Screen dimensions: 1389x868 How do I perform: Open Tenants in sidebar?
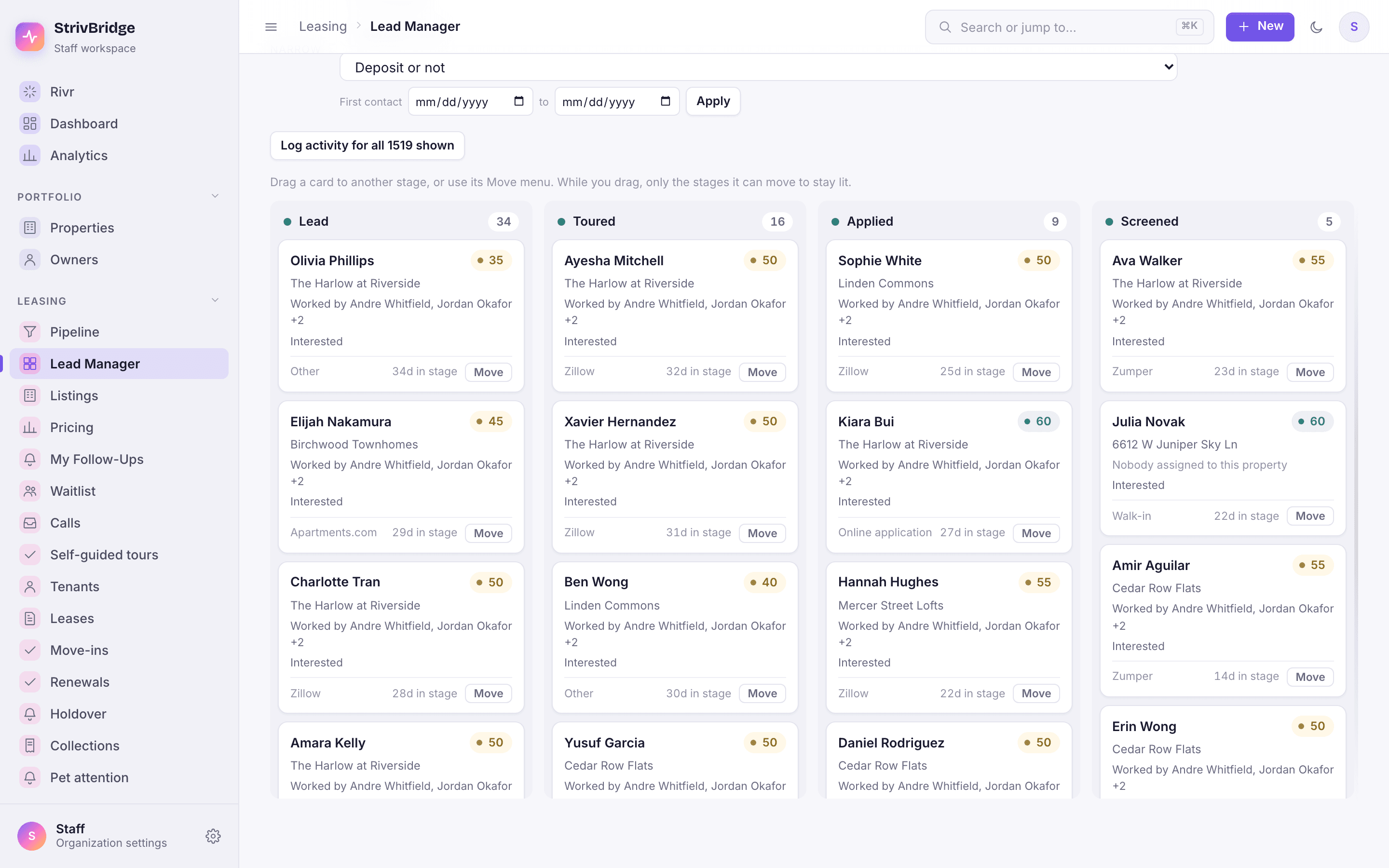click(x=119, y=587)
